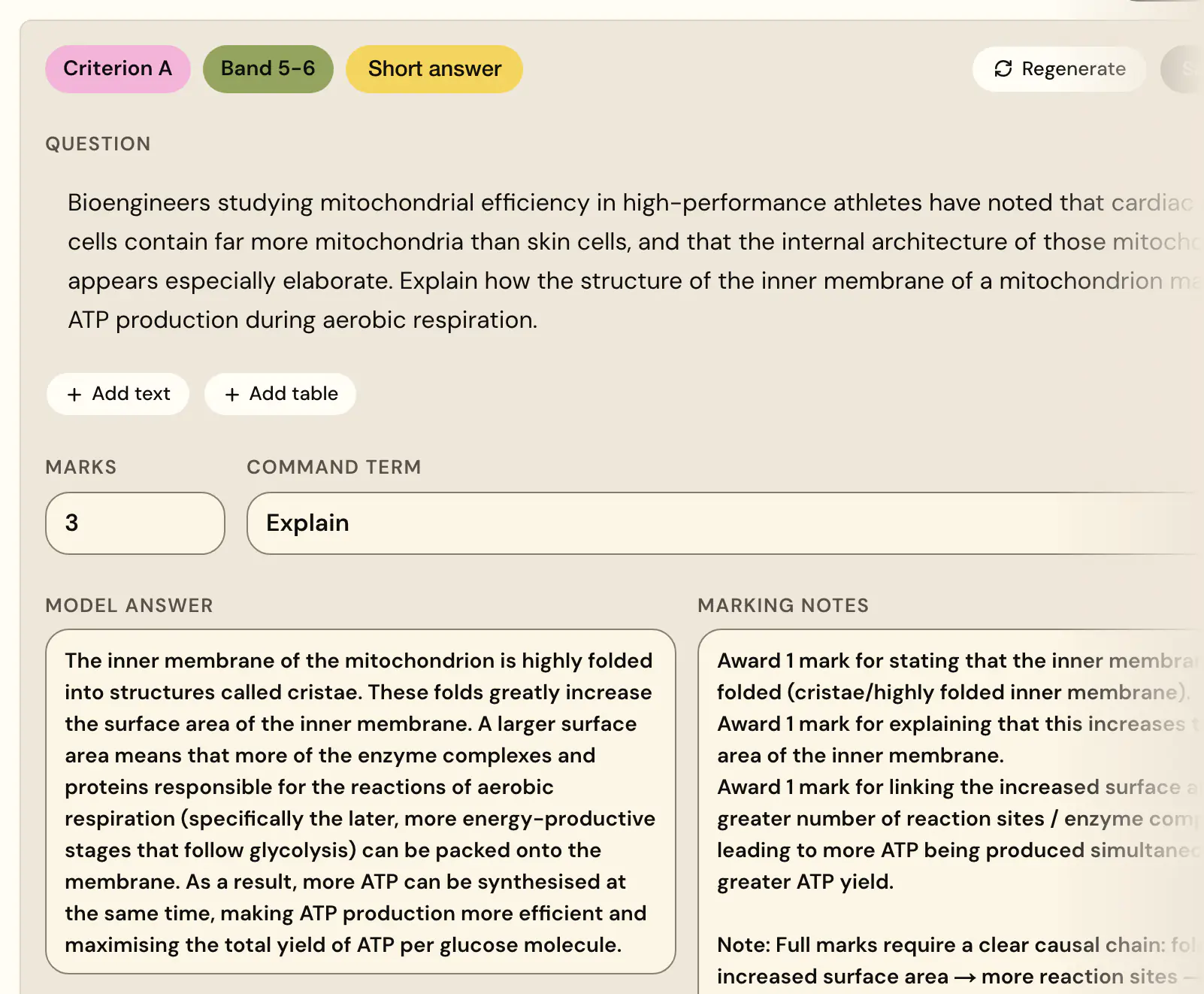Click the 'greater ATP yield.' text in marking notes
This screenshot has height=994, width=1204.
806,881
